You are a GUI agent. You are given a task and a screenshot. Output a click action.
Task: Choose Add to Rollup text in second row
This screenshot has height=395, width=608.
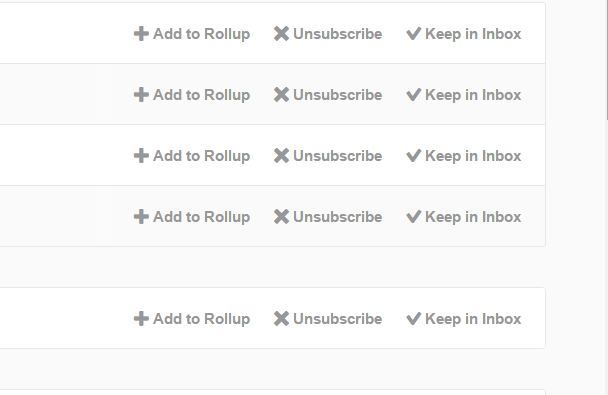tap(201, 95)
